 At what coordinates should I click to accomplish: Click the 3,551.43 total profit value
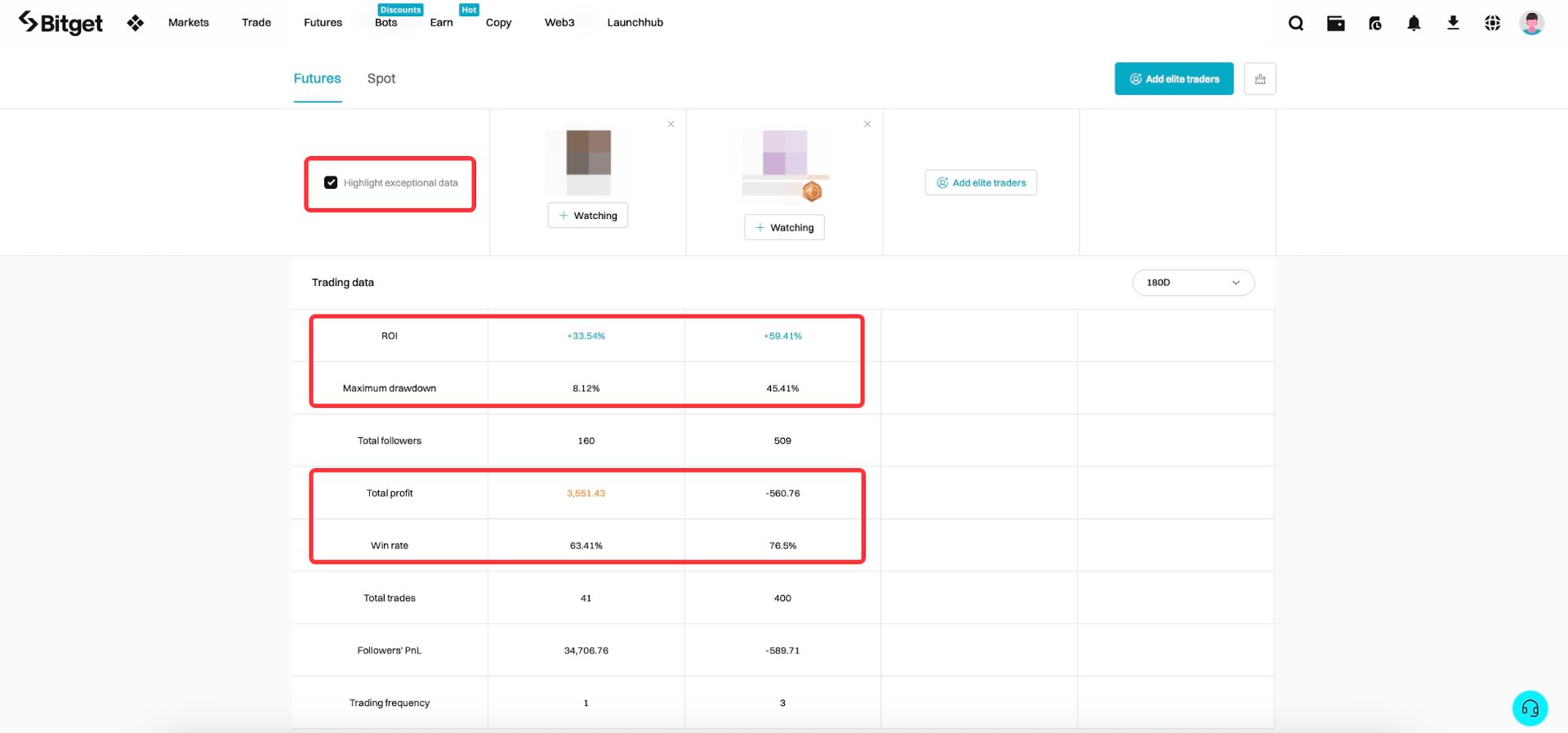coord(586,494)
